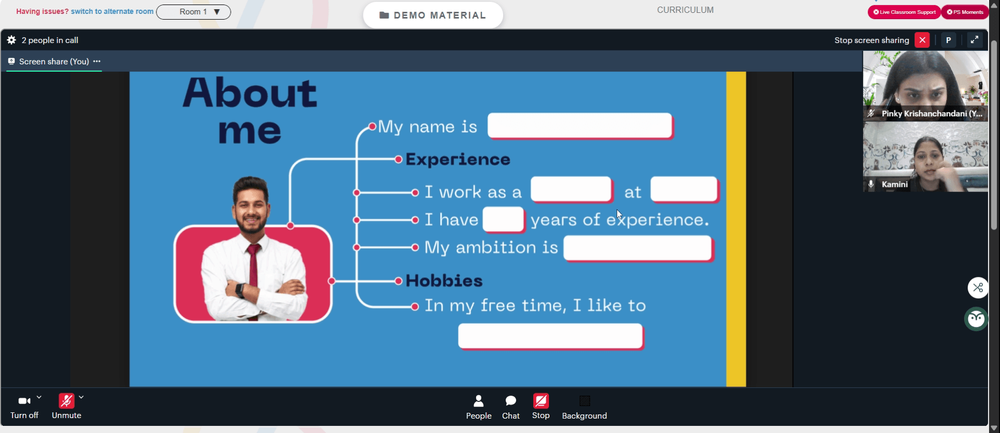Select the Screen share (You) tab

coord(54,62)
